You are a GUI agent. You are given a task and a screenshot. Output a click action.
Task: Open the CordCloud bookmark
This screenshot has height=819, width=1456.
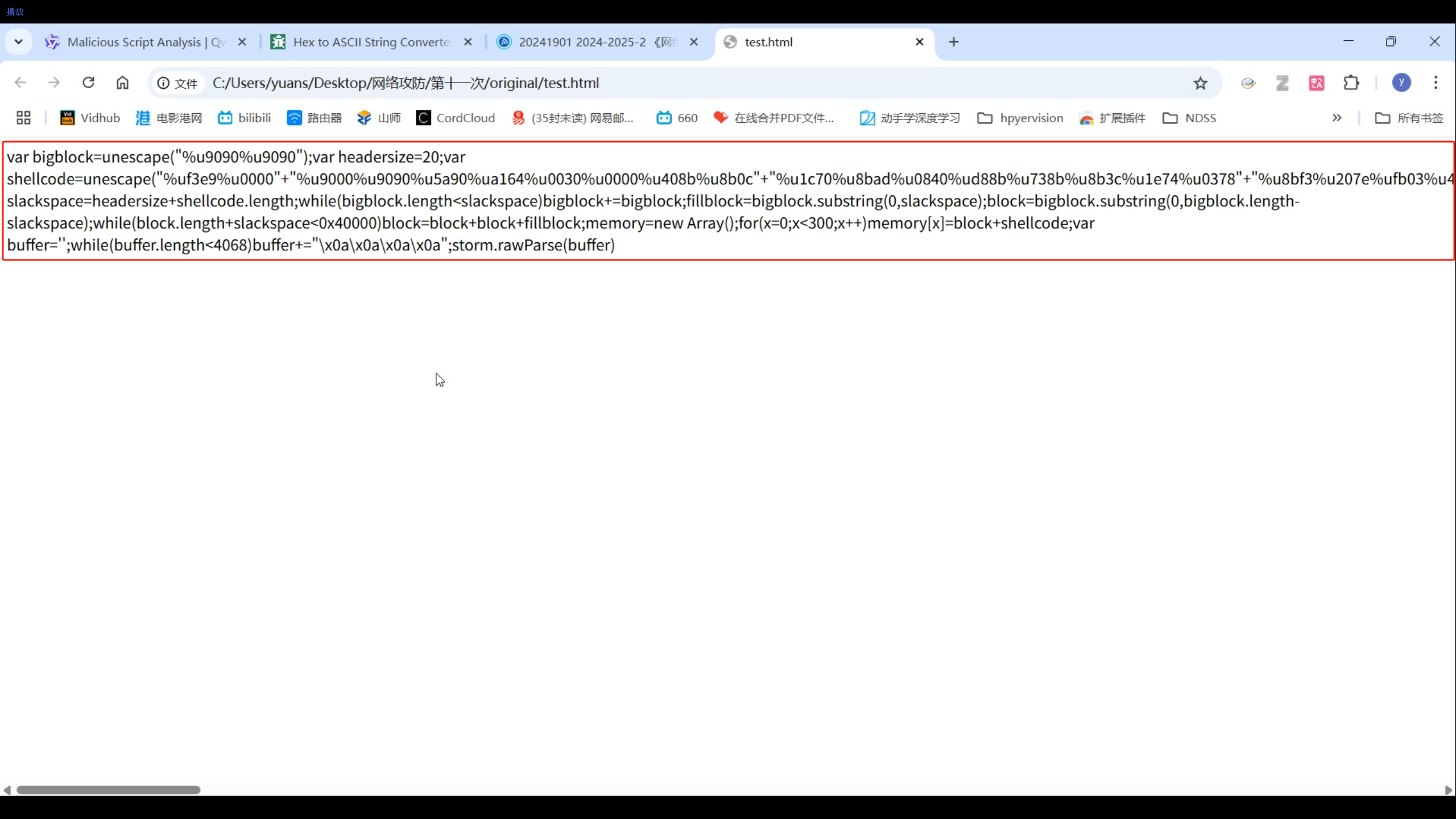point(456,118)
